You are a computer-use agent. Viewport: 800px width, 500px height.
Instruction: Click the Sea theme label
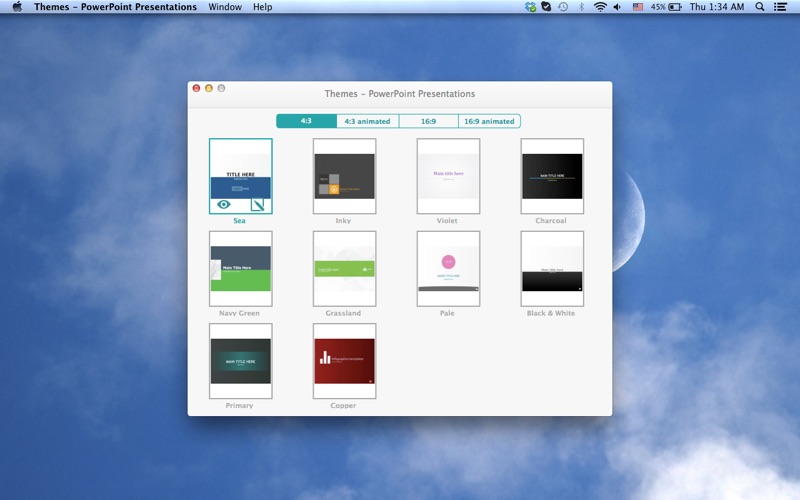tap(239, 220)
